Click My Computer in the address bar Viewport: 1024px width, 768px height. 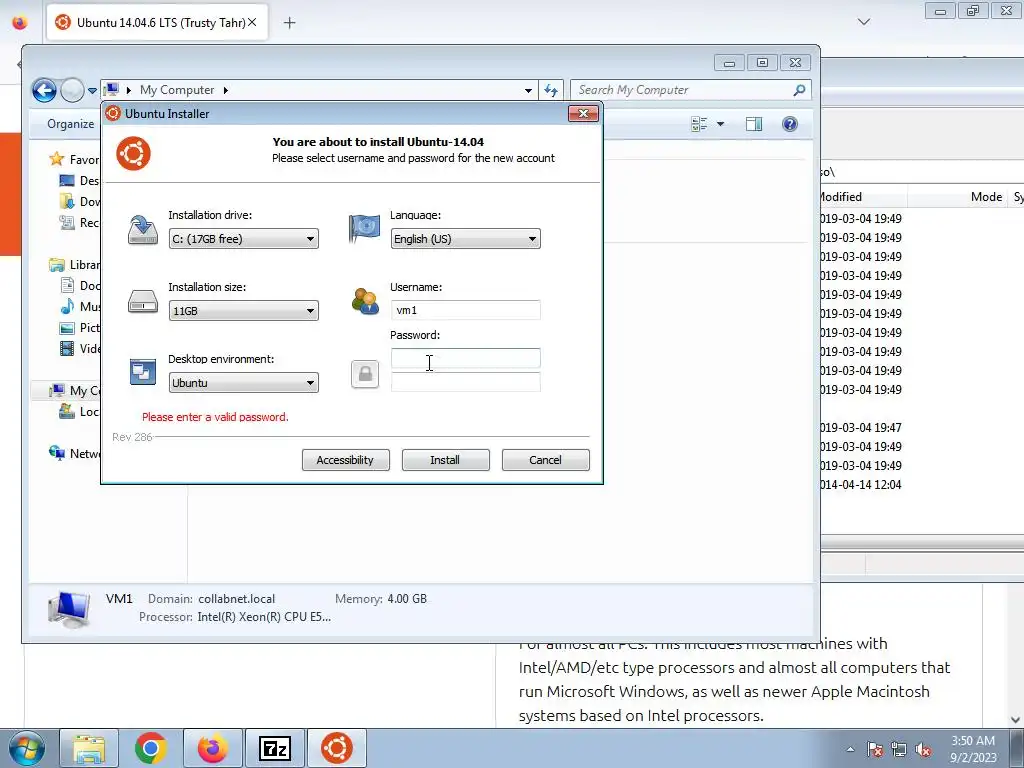pos(177,90)
